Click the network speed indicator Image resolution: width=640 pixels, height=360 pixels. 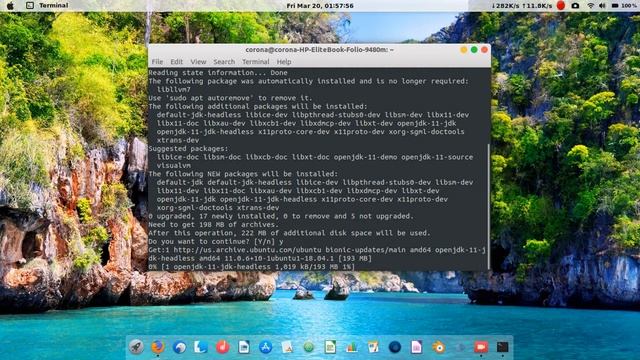tap(522, 6)
